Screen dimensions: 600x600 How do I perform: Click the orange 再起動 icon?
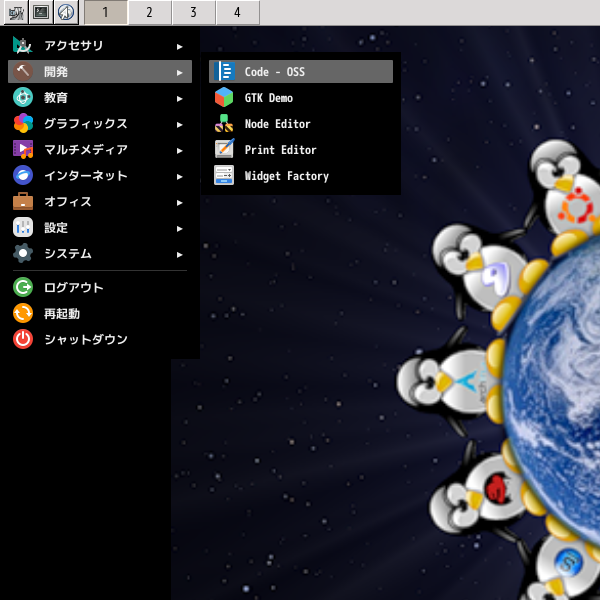(23, 313)
